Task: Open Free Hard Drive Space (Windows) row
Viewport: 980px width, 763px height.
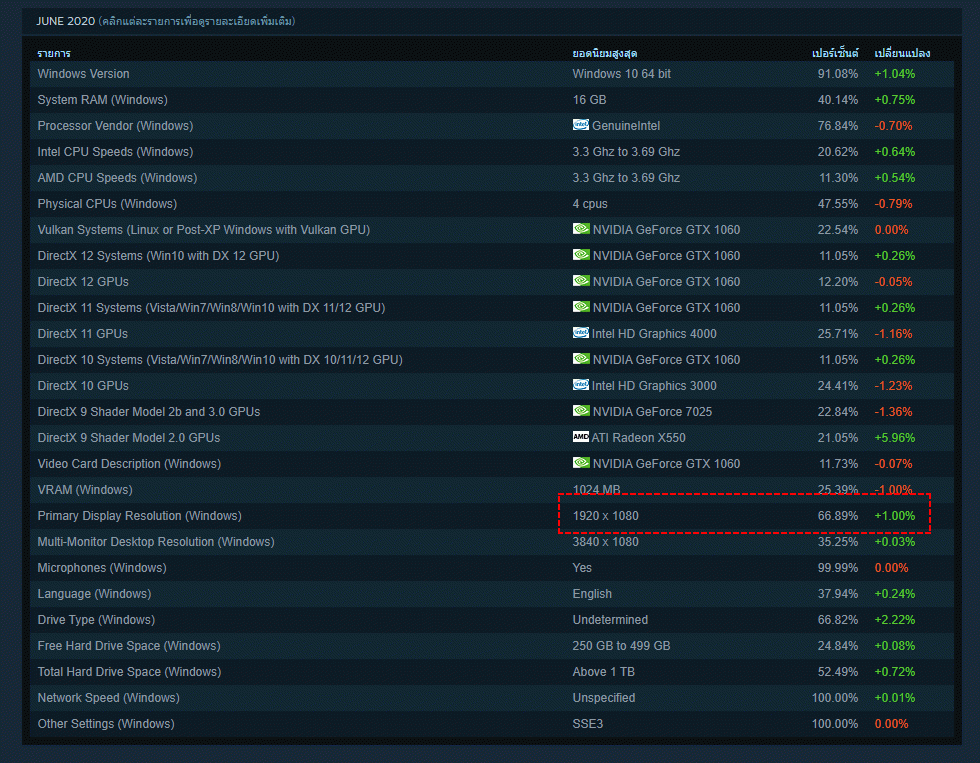Action: click(x=492, y=646)
